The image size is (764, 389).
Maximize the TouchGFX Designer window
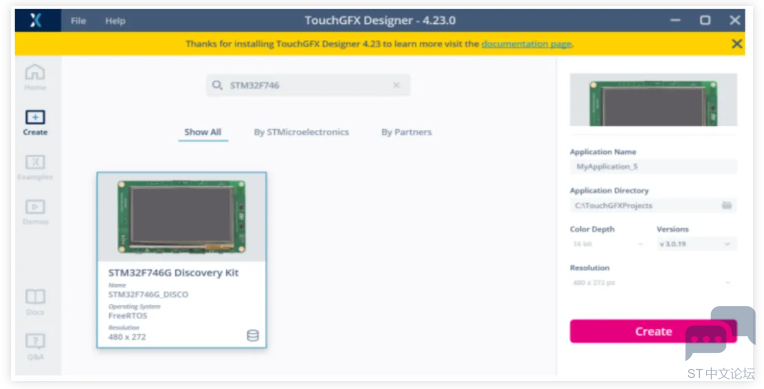(705, 20)
